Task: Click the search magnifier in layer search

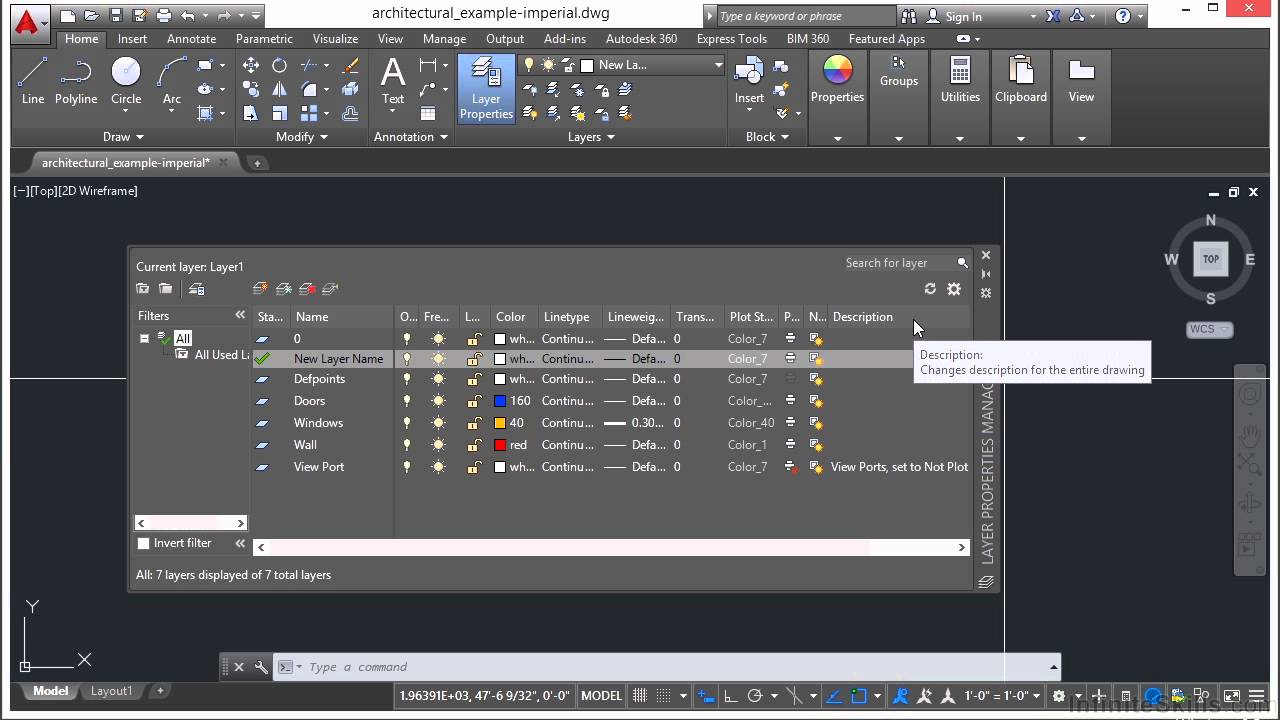Action: click(962, 263)
